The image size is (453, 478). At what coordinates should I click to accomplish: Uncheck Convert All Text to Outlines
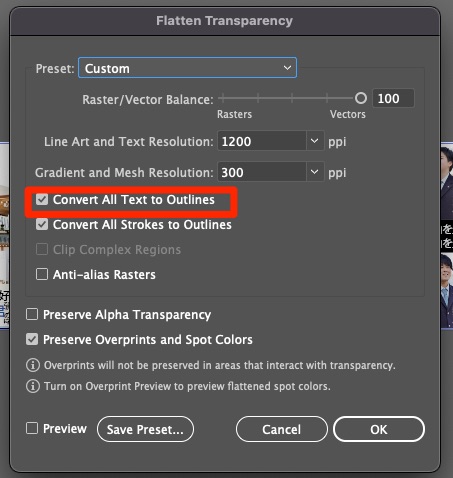tap(42, 200)
